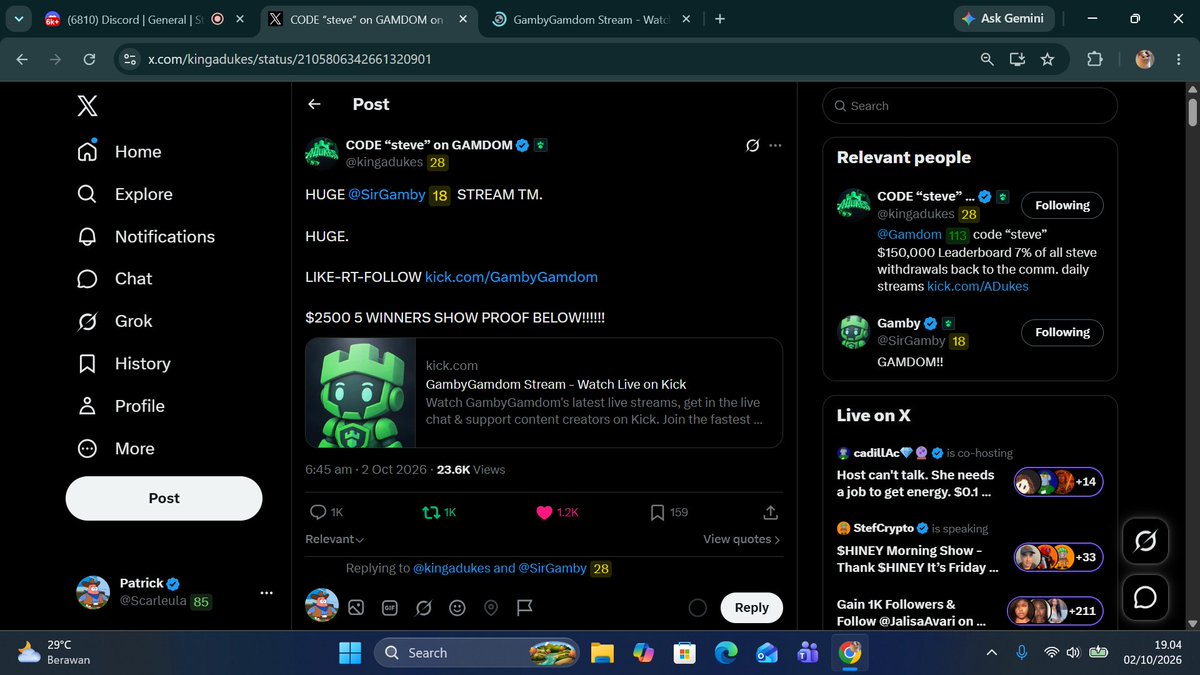Click kingadukes profile avatar on the post
Image resolution: width=1200 pixels, height=675 pixels.
(x=322, y=153)
